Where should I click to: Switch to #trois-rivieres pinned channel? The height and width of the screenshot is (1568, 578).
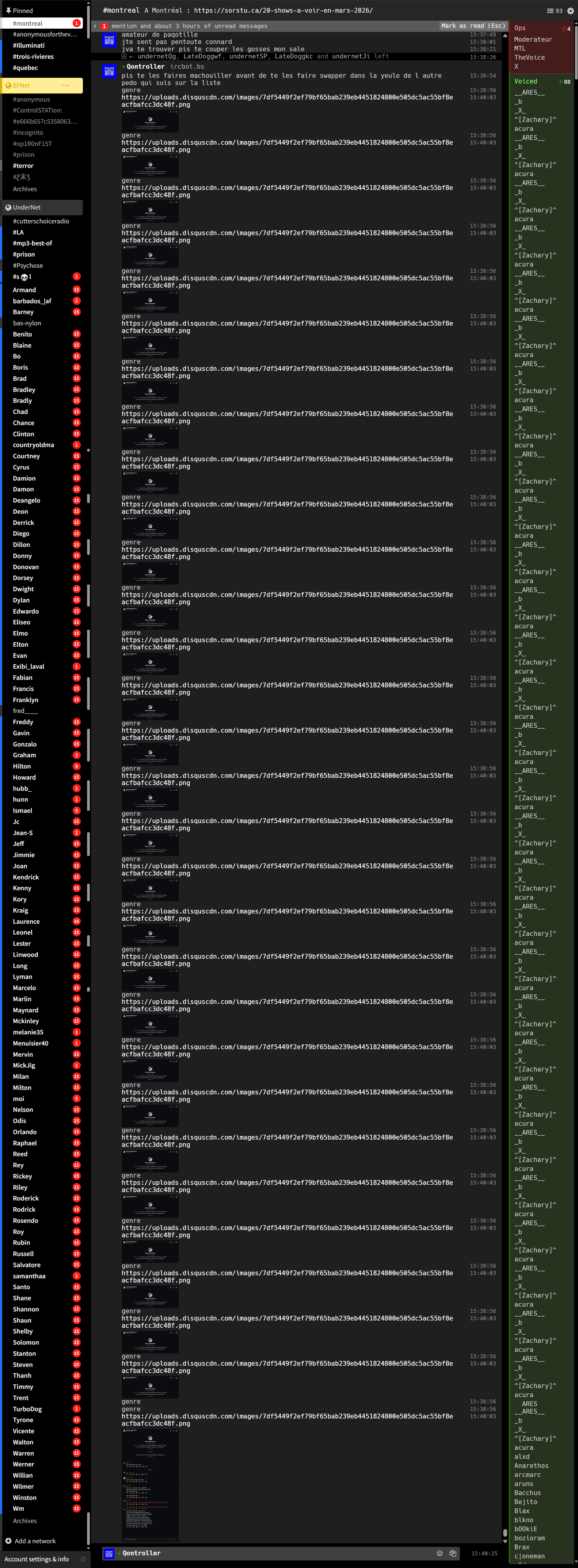[x=33, y=57]
